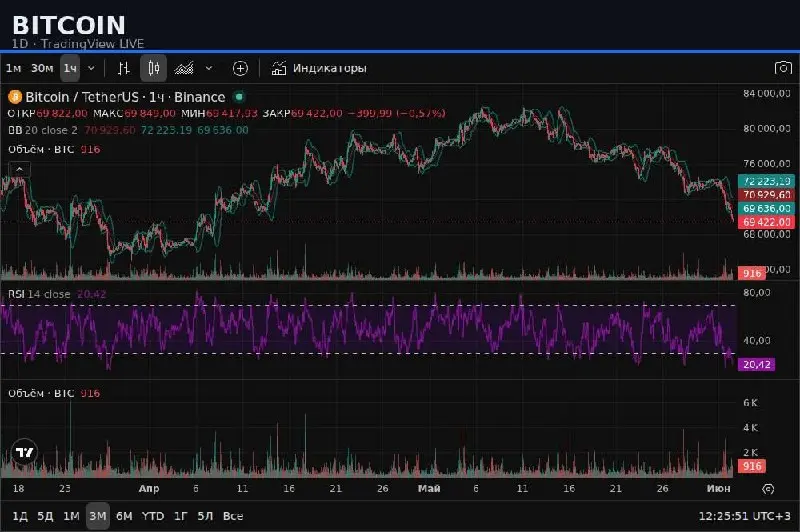The image size is (800, 532).
Task: Click the Июн label on time axis
Action: [718, 489]
